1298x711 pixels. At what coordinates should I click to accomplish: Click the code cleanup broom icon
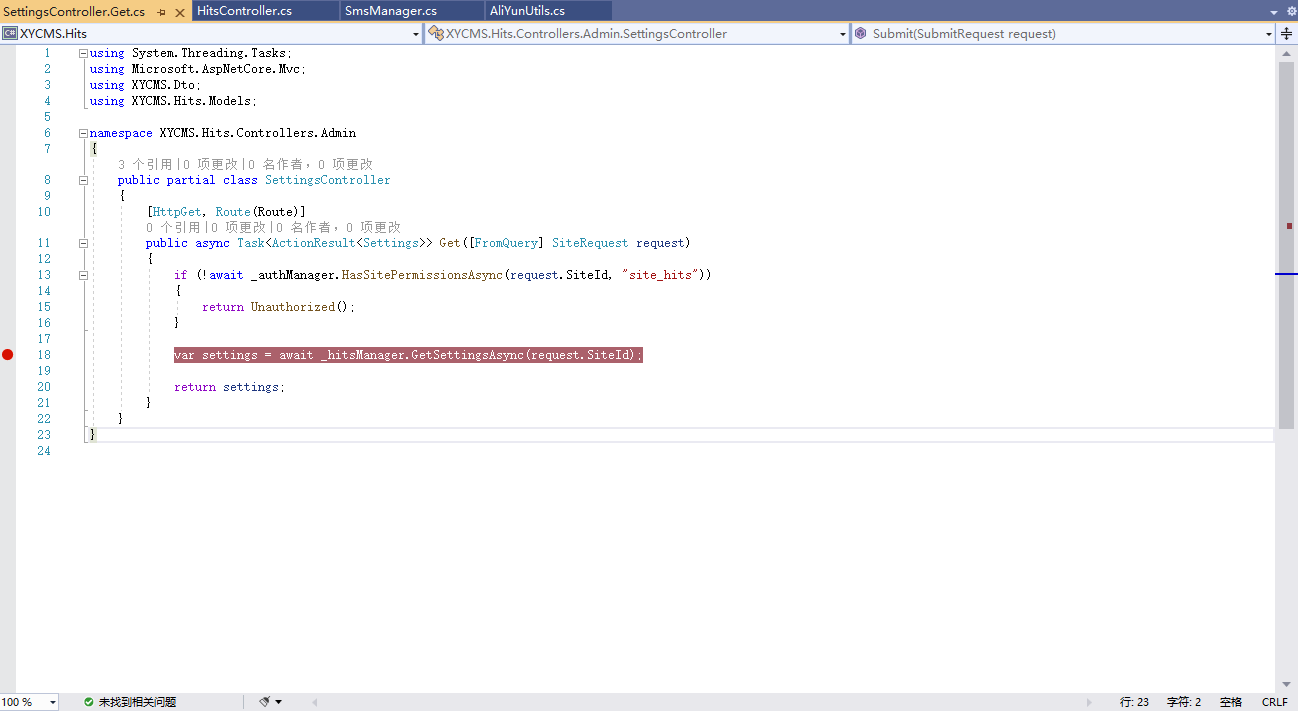click(x=264, y=702)
